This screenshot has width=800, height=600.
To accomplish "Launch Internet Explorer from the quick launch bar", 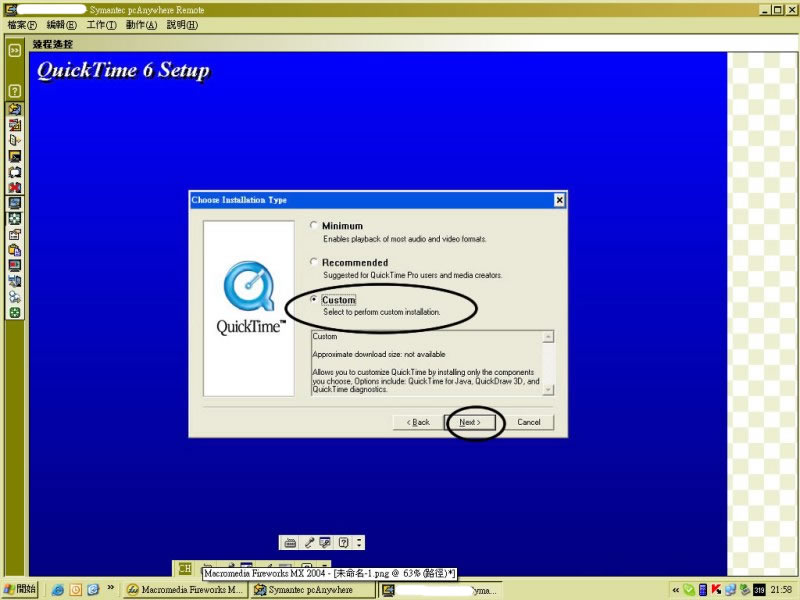I will pos(58,590).
